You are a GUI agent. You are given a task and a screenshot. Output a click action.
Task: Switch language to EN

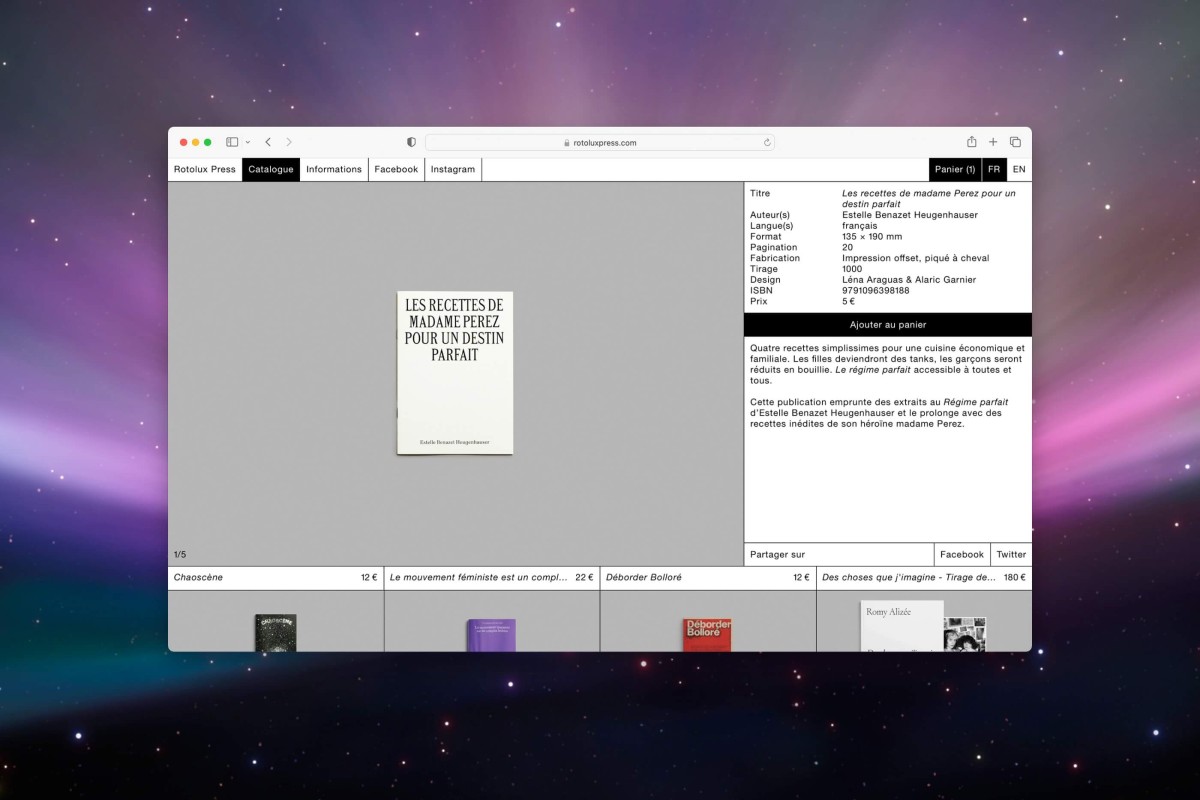pos(1019,169)
